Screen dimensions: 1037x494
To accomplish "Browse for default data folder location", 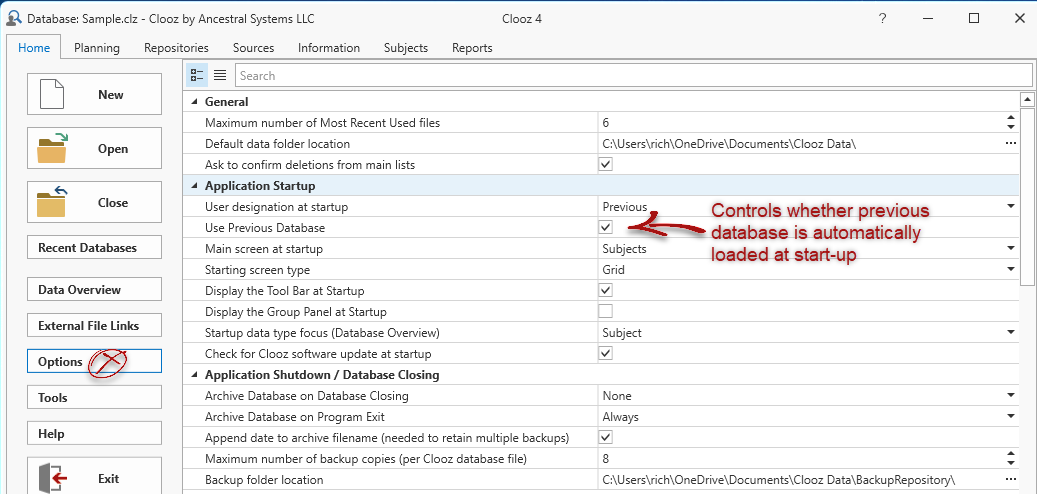I will coord(1010,144).
